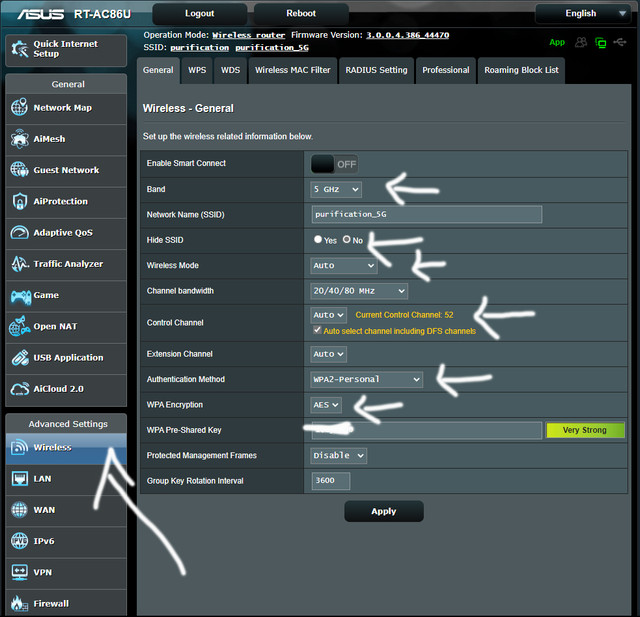Image resolution: width=640 pixels, height=617 pixels.
Task: Open the Authentication Method dropdown
Action: [x=366, y=380]
